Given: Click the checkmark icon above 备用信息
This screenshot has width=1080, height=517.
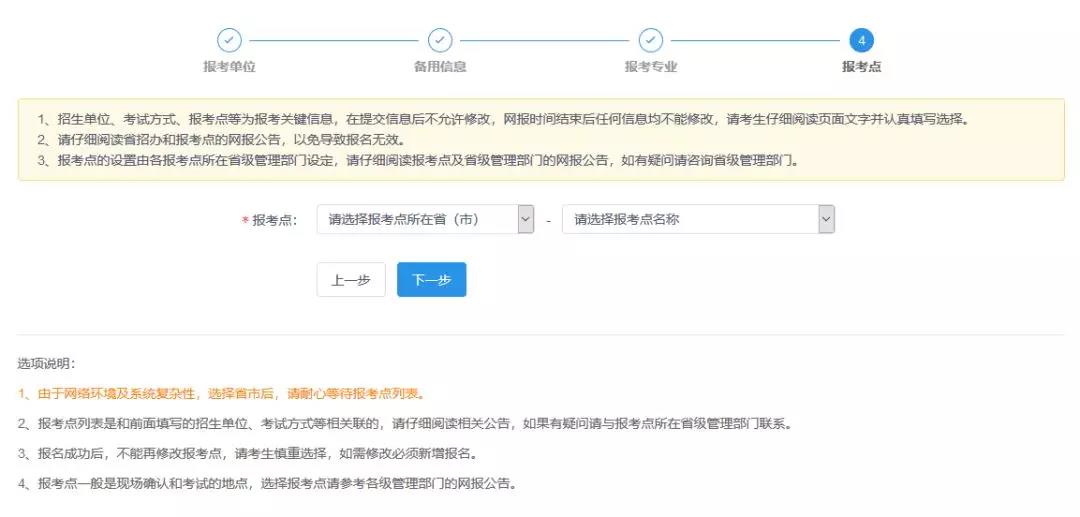Looking at the screenshot, I should point(440,40).
